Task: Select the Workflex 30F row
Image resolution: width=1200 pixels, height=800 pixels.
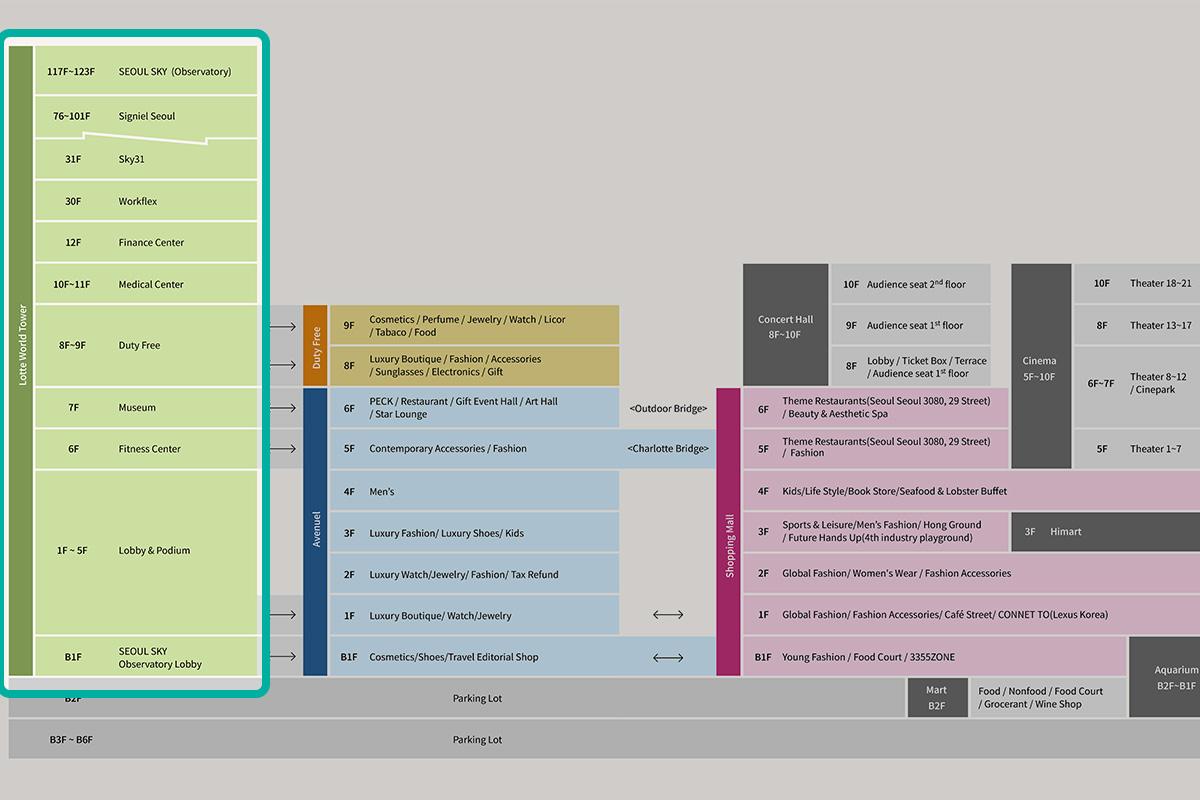Action: coord(146,201)
